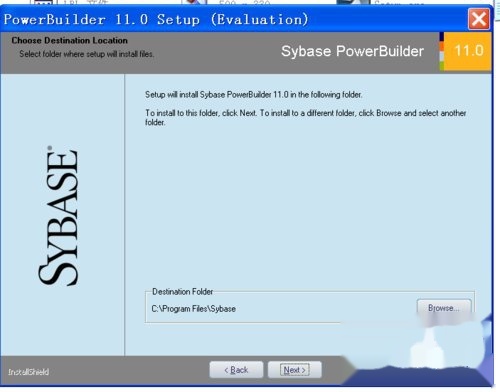Viewport: 500px width, 392px height.
Task: Open the Browse dialog for destination folder
Action: (444, 308)
